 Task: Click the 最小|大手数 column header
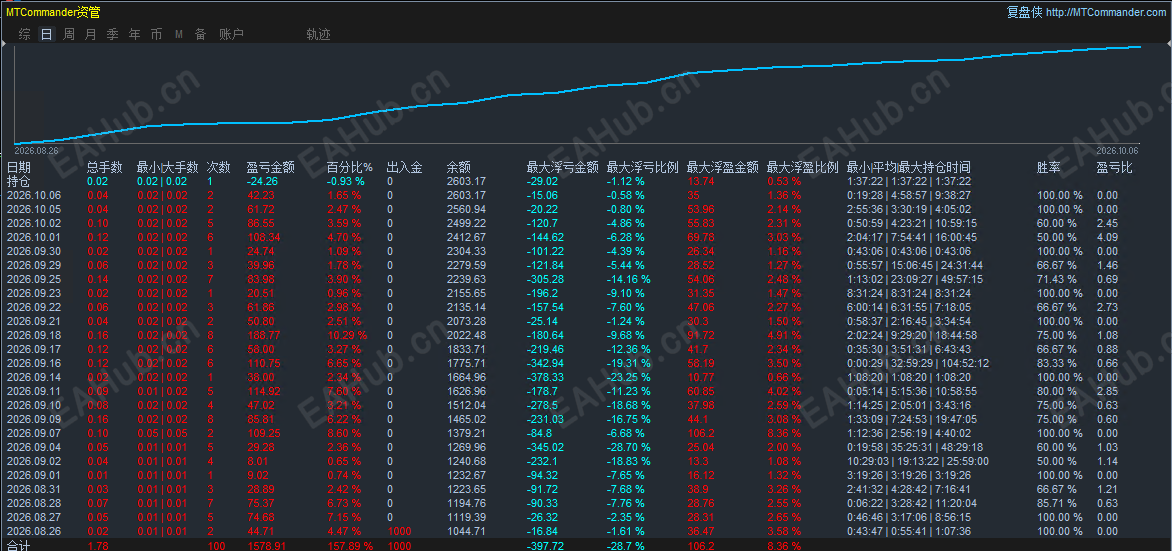(x=168, y=167)
